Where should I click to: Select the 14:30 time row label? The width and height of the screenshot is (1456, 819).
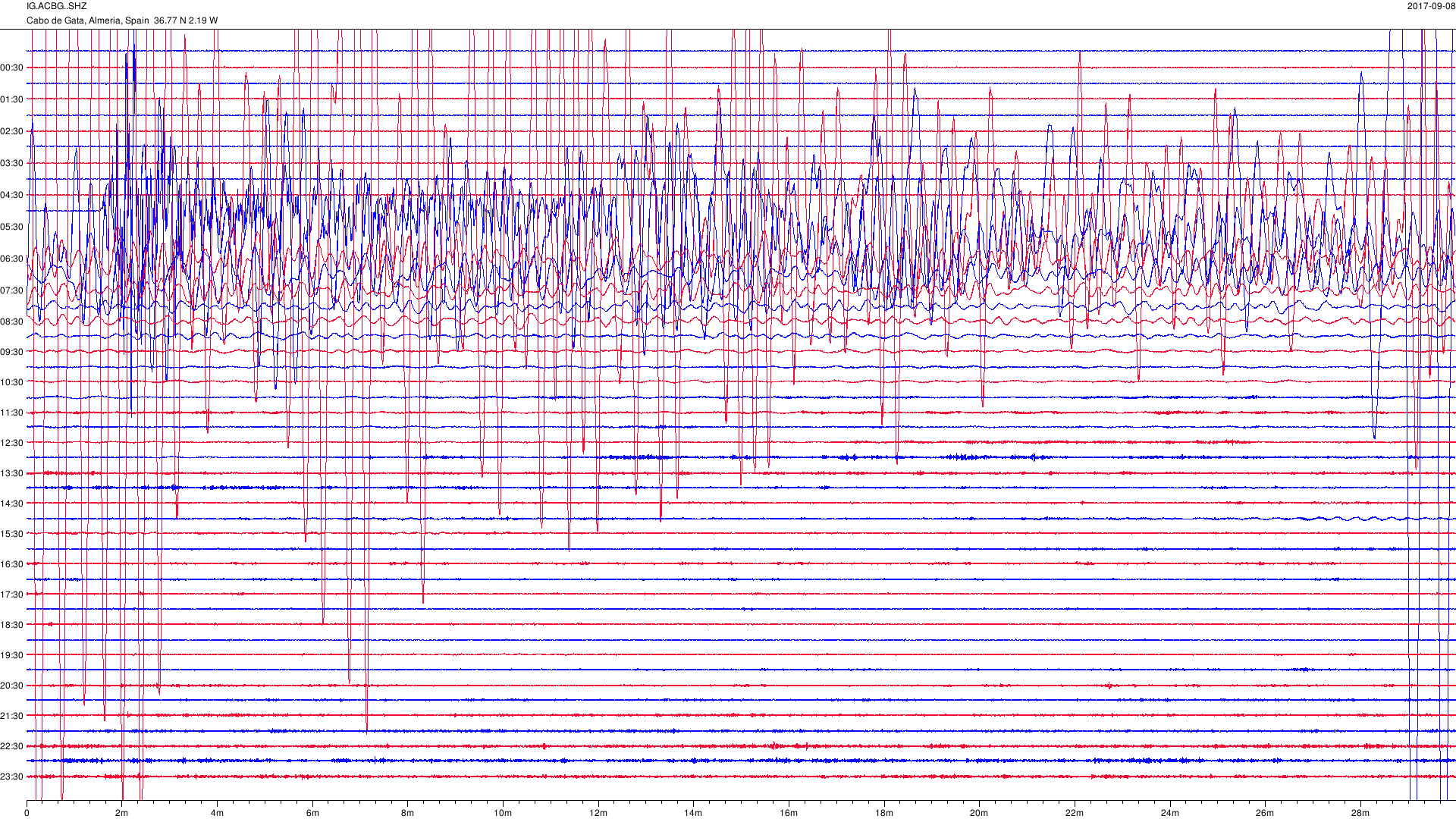tap(12, 504)
